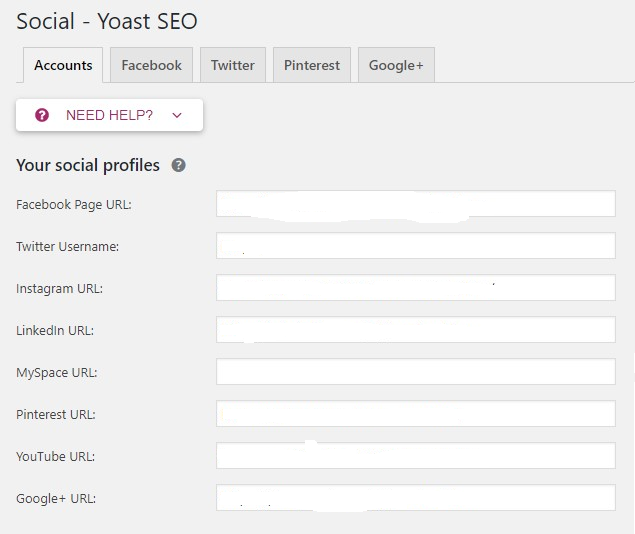
Task: Open help icon beside Your social profiles
Action: pyautogui.click(x=179, y=165)
